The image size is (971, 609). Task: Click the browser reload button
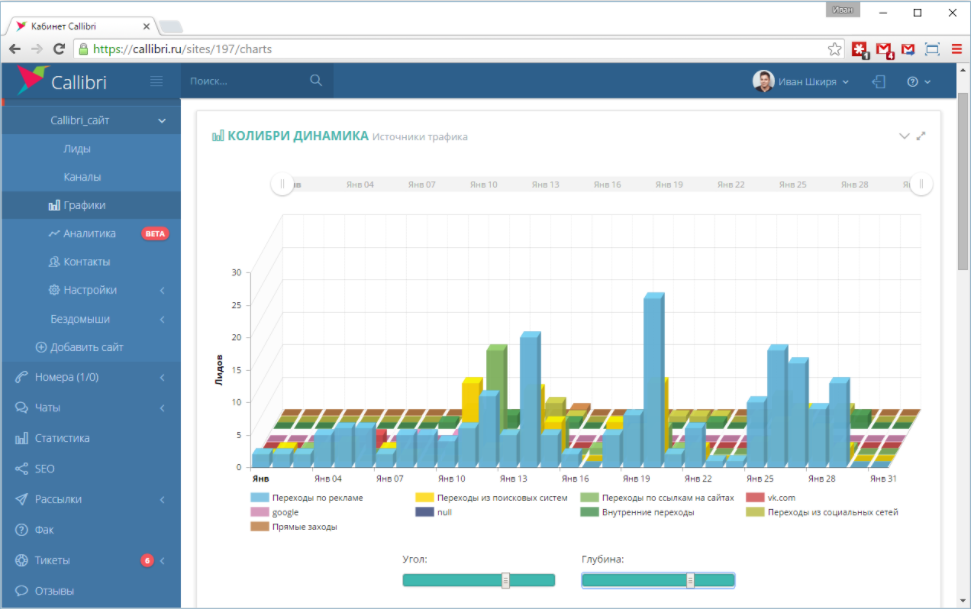pos(59,48)
